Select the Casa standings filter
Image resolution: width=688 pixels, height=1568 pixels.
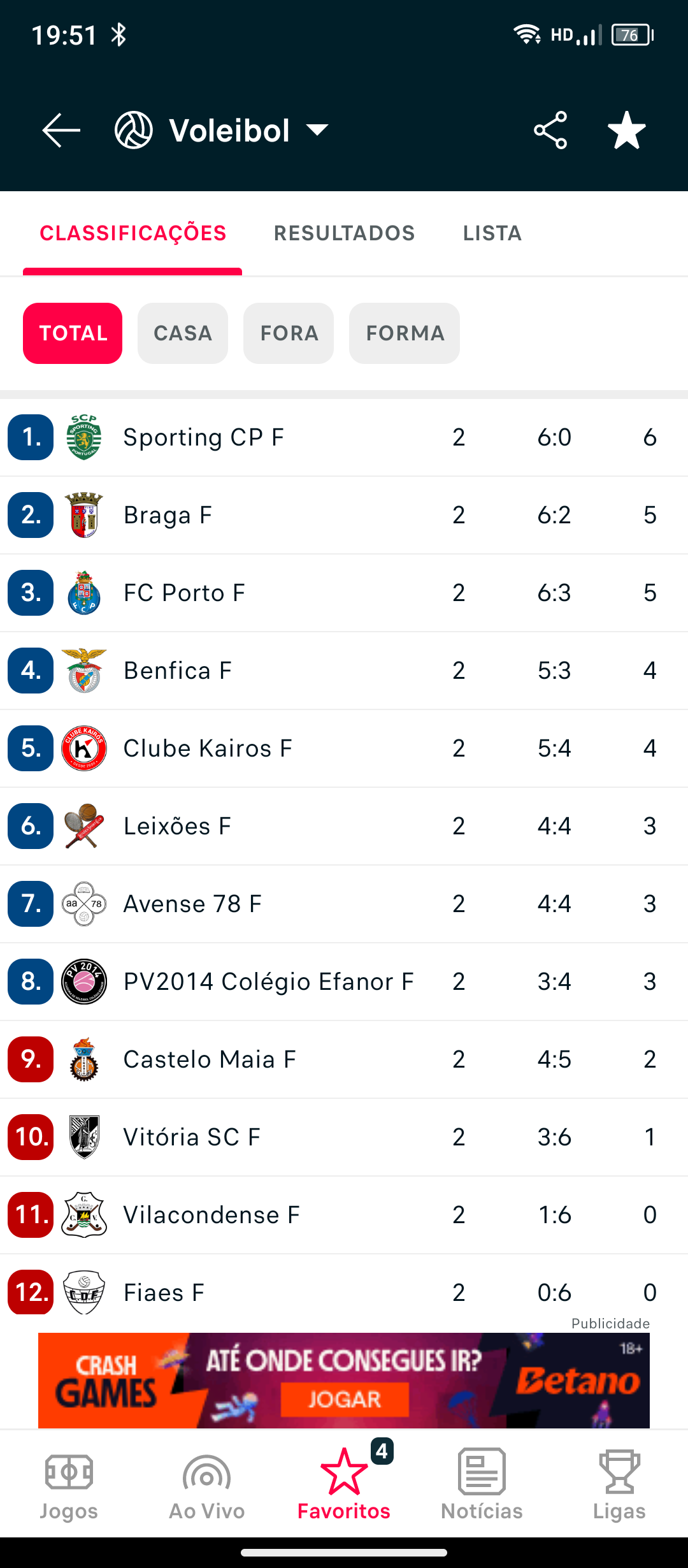pyautogui.click(x=183, y=333)
